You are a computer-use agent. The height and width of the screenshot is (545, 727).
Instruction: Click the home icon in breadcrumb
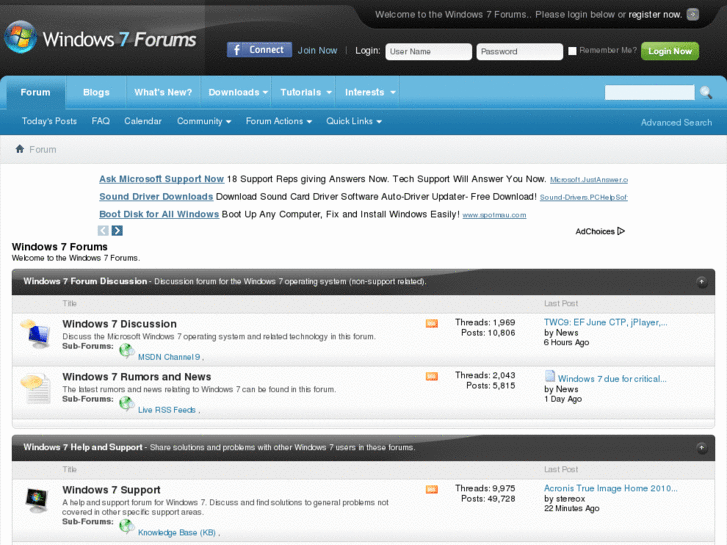[x=19, y=149]
